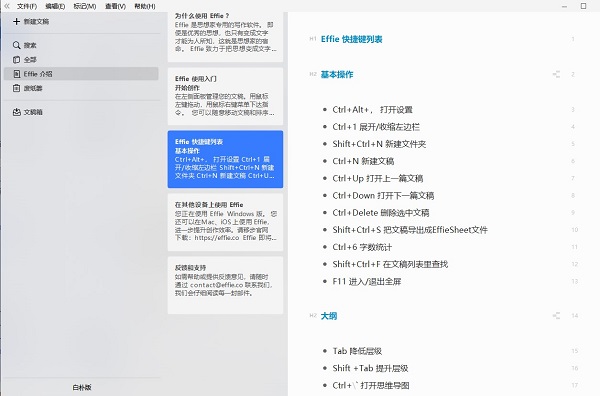Open mind map icon beside 基本操作 heading
Viewport: 600px width, 396px height.
point(556,74)
